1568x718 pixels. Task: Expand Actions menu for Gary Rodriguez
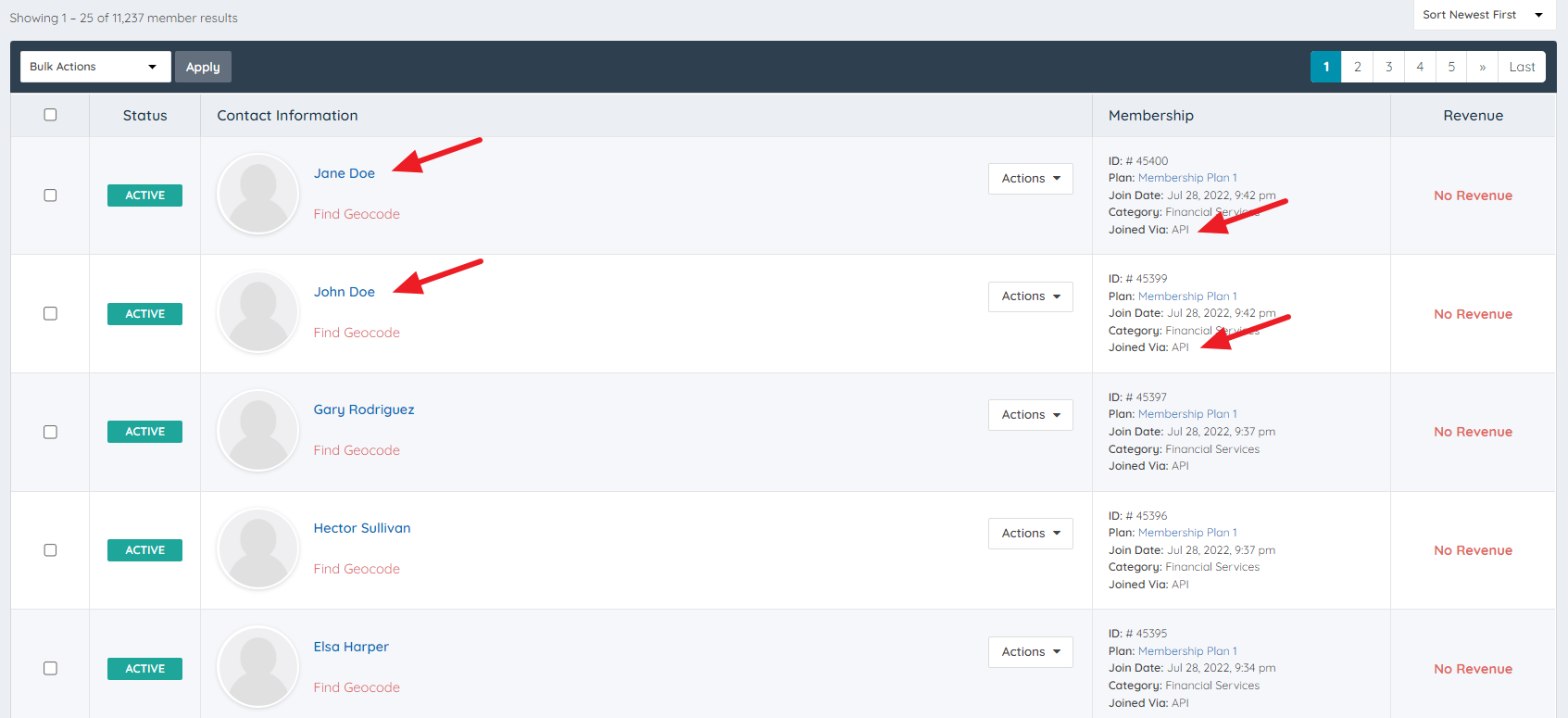point(1030,415)
